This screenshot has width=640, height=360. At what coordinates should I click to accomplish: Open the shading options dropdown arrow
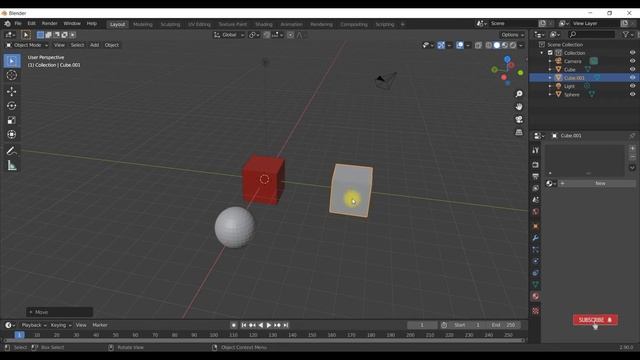(521, 45)
